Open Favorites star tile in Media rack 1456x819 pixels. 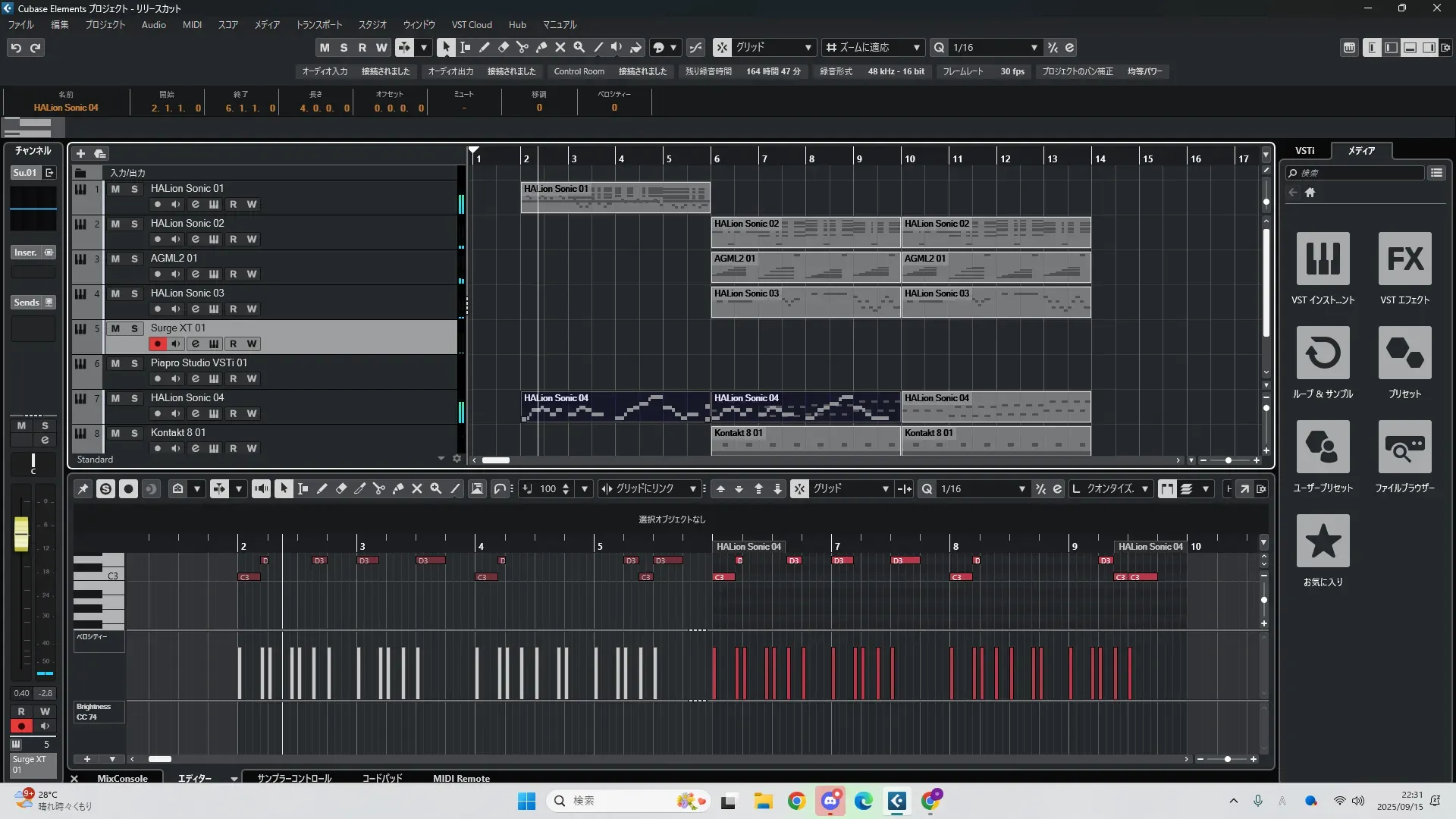click(x=1323, y=541)
